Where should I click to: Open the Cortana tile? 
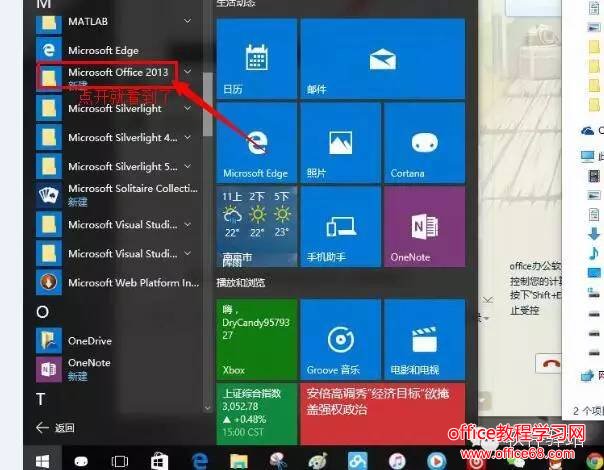tap(424, 143)
